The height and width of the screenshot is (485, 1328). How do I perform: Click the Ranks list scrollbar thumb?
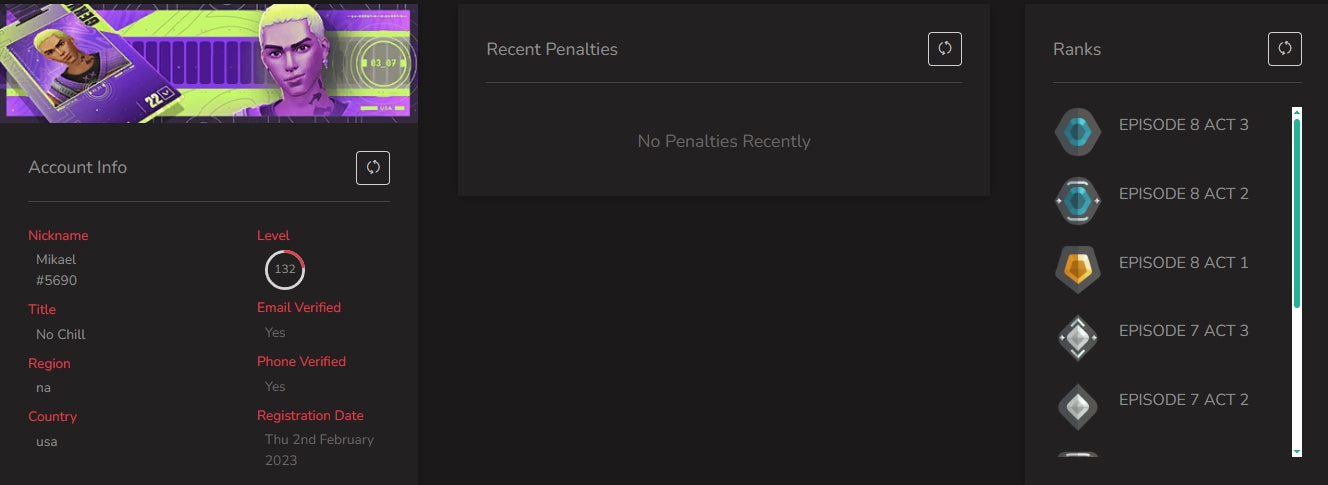click(x=1297, y=213)
